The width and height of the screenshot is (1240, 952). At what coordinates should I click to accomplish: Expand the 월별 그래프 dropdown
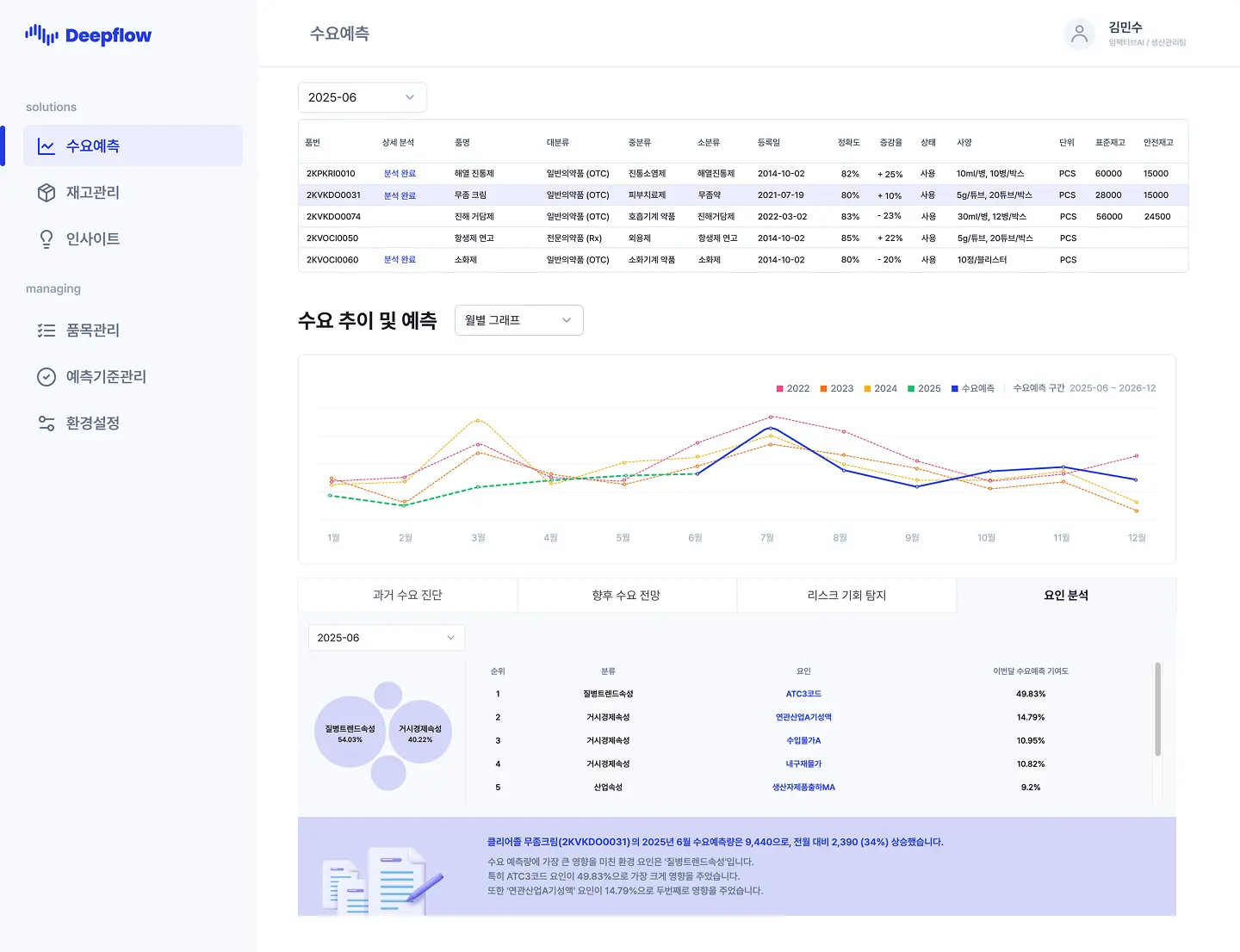(518, 320)
